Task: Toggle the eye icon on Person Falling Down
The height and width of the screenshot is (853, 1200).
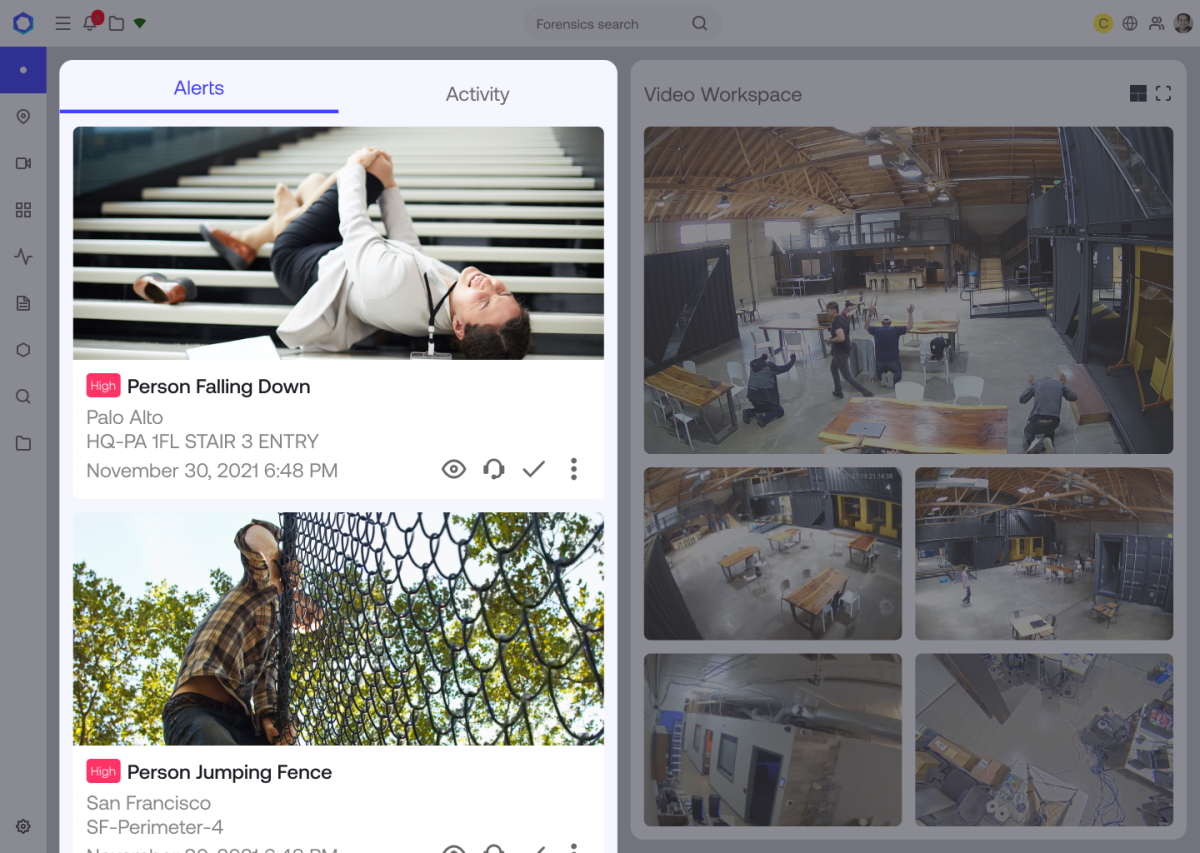Action: [x=454, y=468]
